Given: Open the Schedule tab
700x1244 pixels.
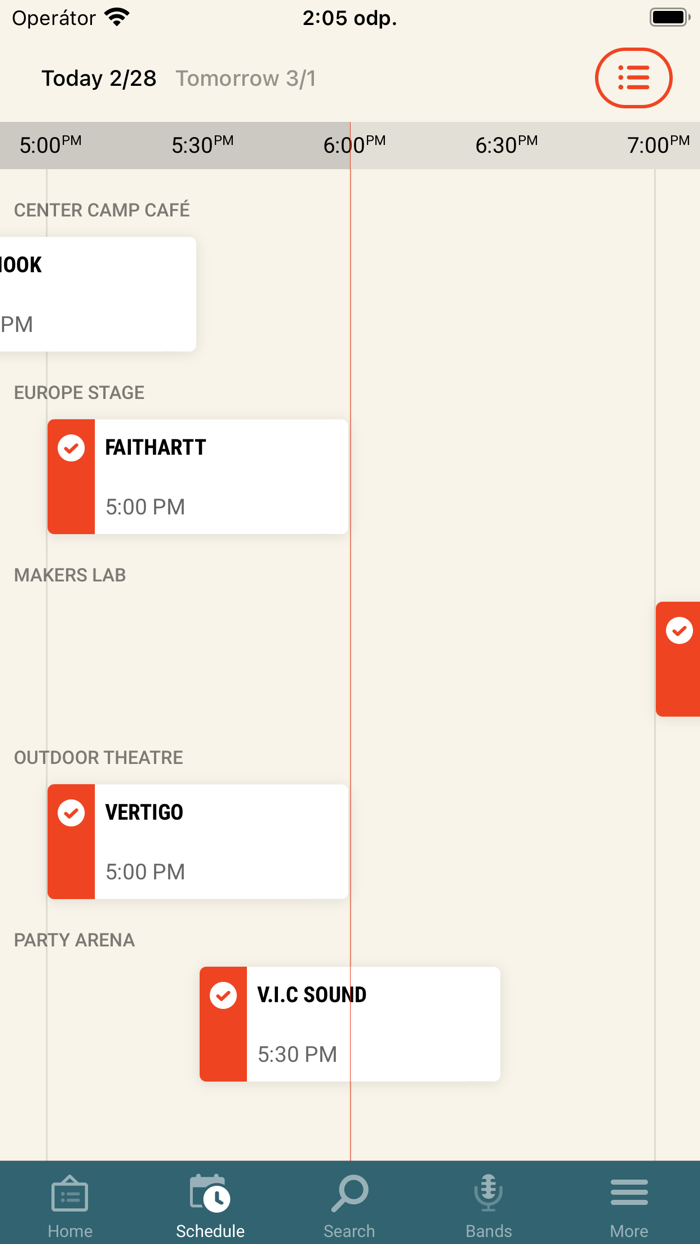Looking at the screenshot, I should [210, 1206].
